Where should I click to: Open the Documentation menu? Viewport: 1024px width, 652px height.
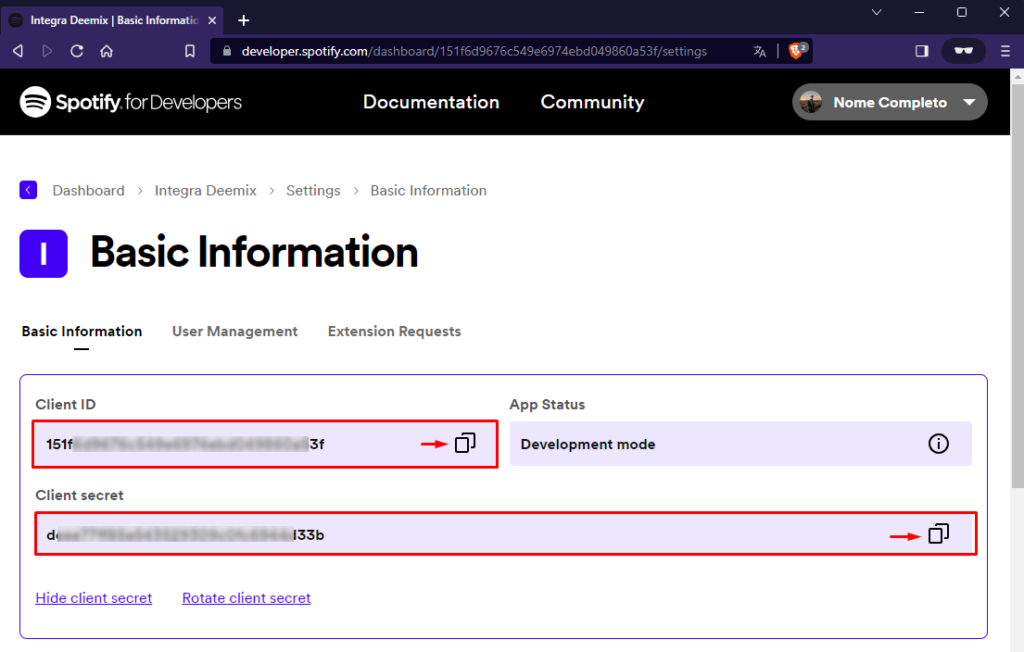[431, 102]
